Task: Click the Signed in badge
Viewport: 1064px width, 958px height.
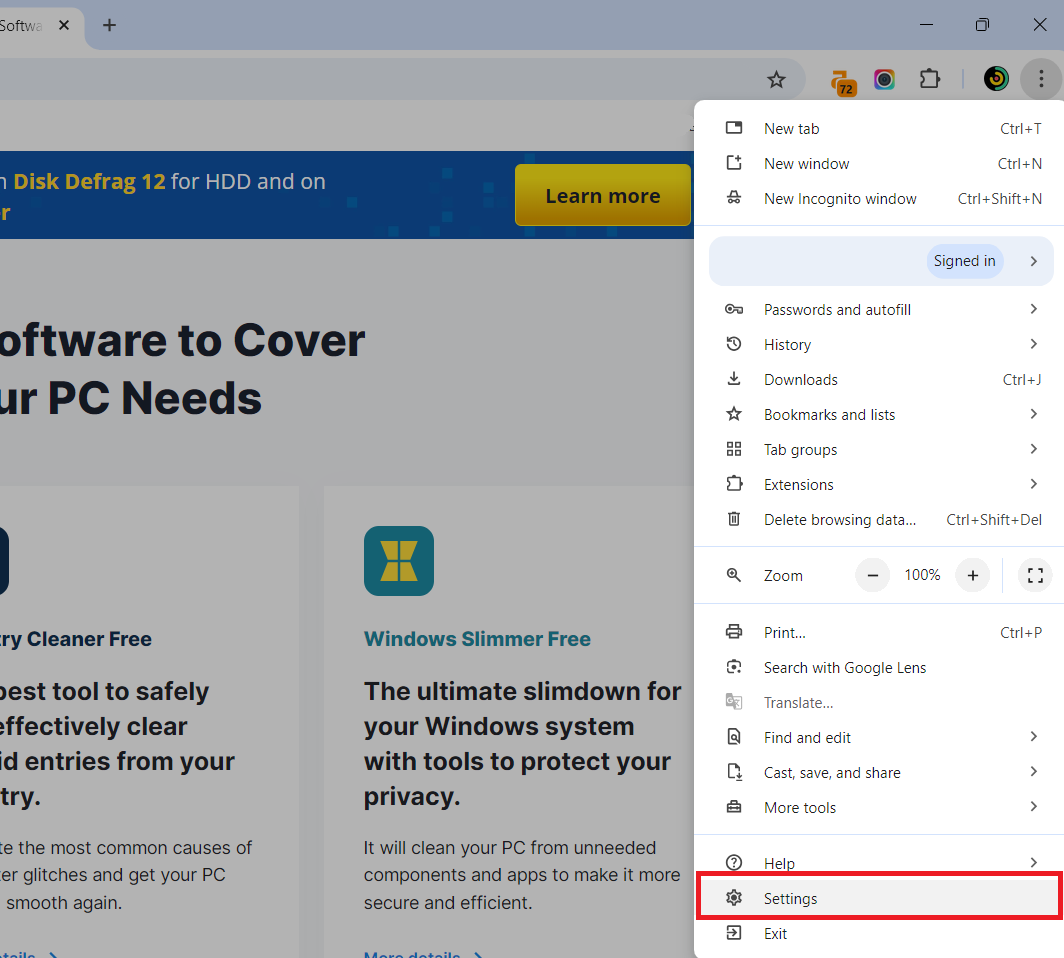Action: (x=964, y=261)
